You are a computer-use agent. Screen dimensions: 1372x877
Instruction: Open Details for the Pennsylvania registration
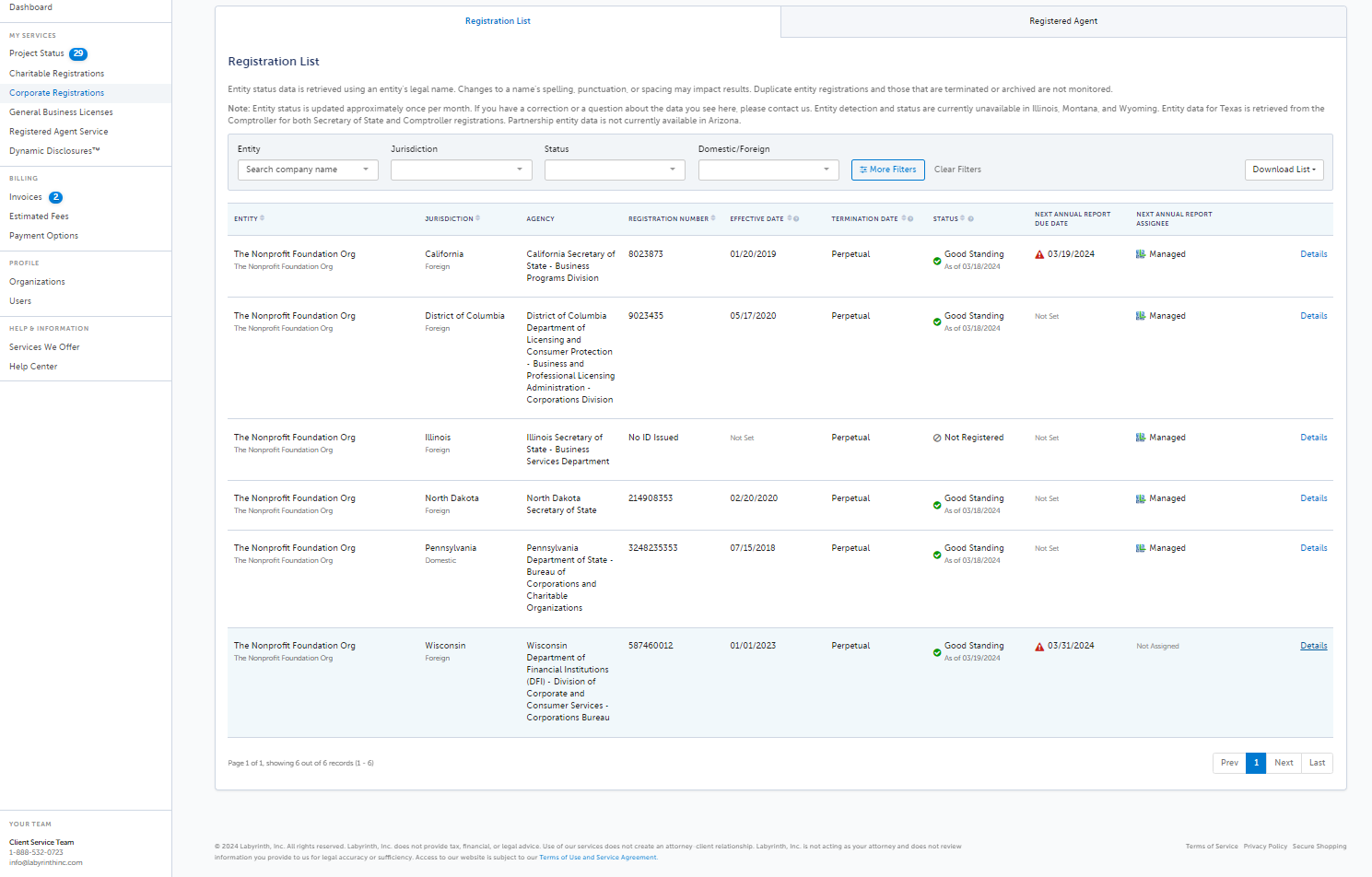pyautogui.click(x=1314, y=548)
